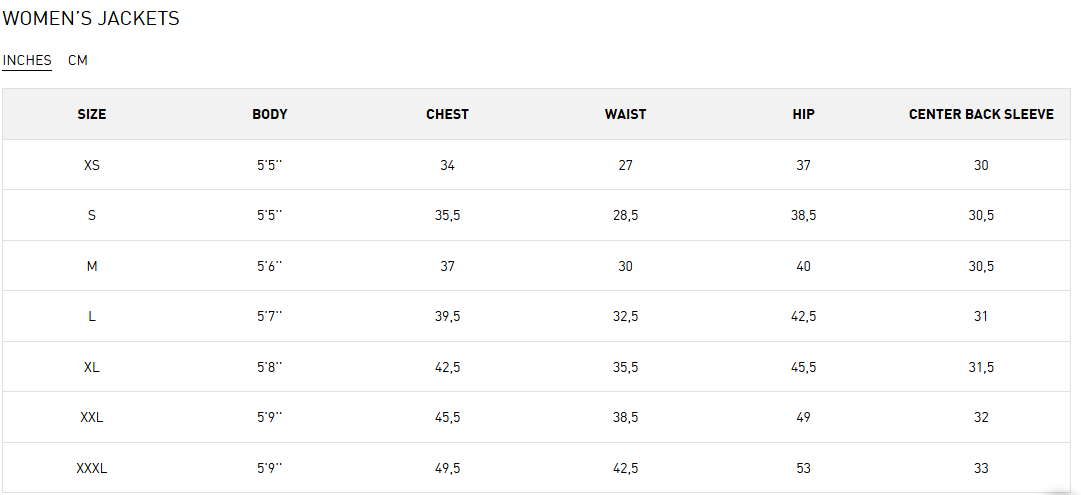Click the hip value 53
Screen dimensions: 1081x495
point(803,468)
